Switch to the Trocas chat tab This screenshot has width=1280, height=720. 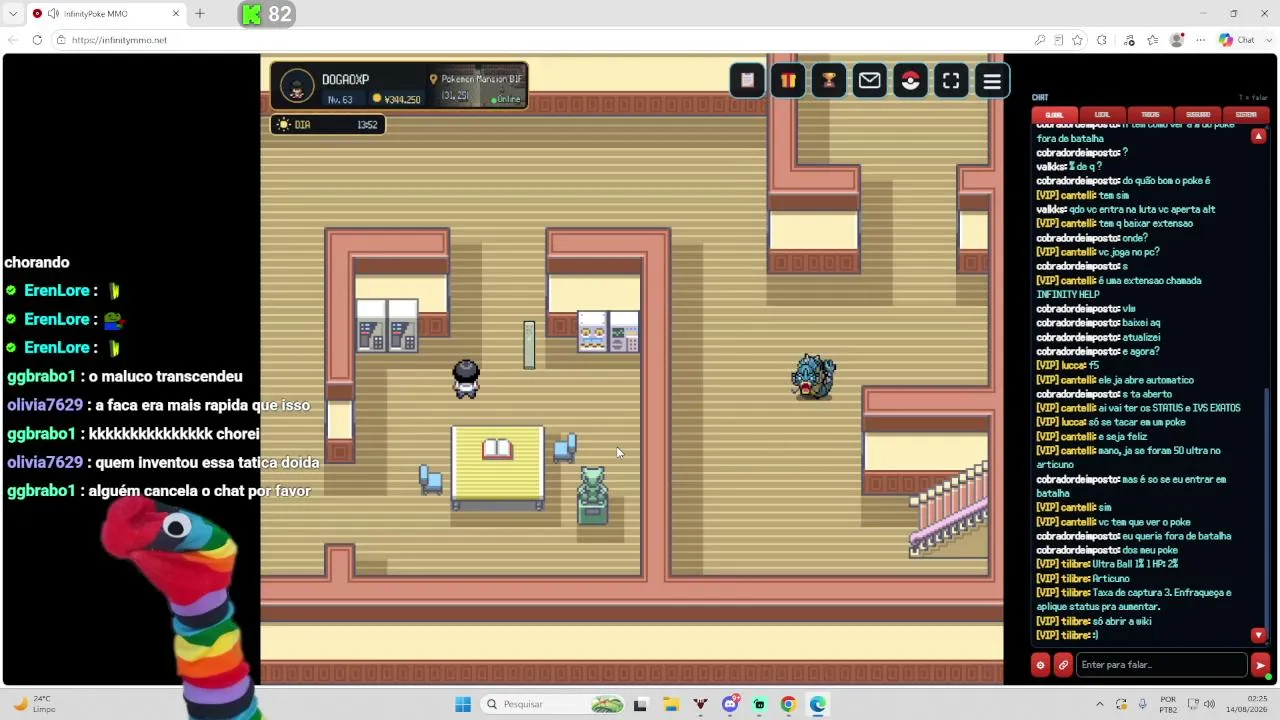(1150, 115)
